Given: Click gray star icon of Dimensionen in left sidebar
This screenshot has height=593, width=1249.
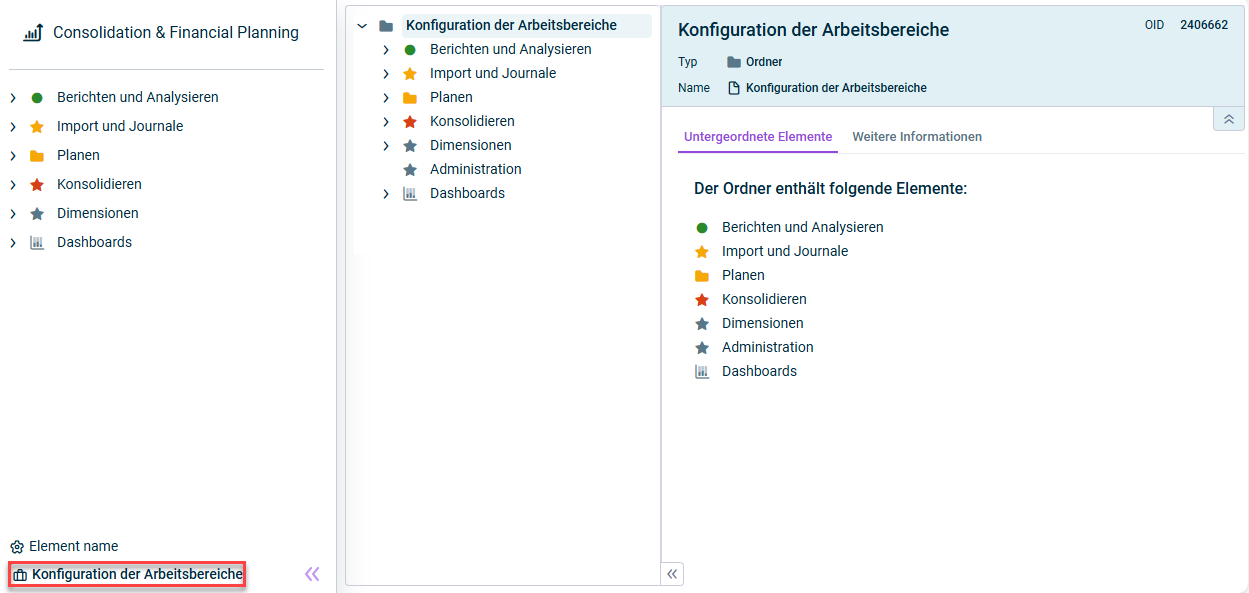Looking at the screenshot, I should [37, 214].
